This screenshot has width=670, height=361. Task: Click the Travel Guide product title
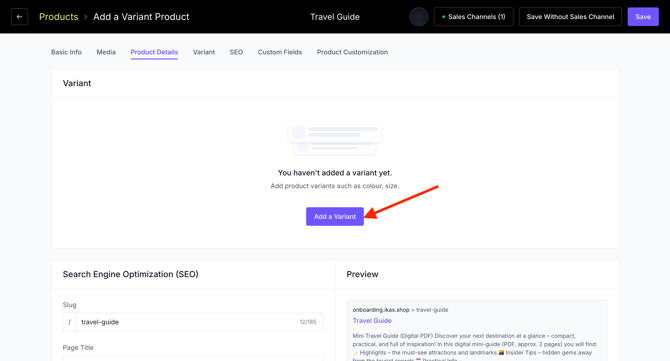click(x=335, y=17)
